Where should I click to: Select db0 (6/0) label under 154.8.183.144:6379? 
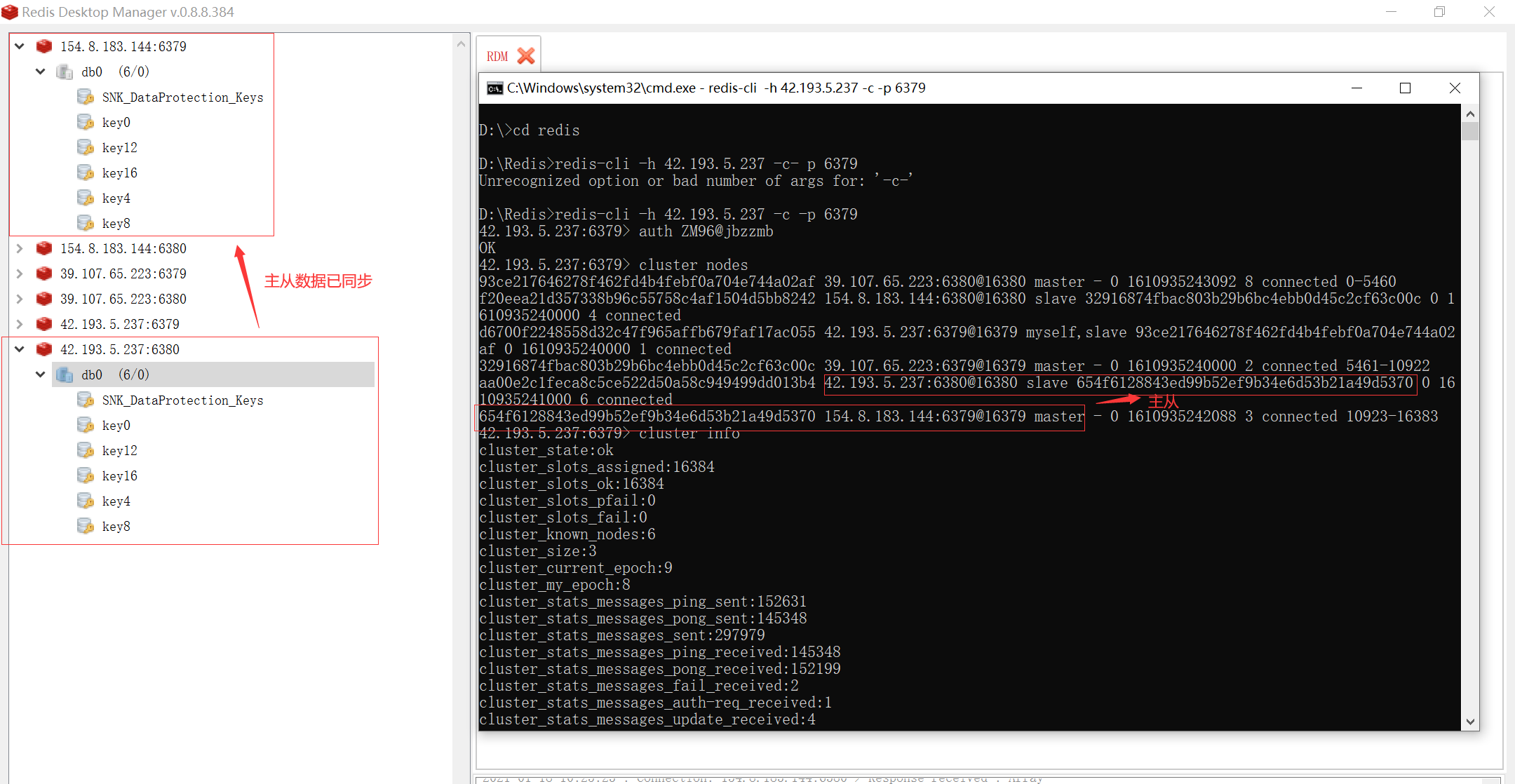tap(116, 72)
